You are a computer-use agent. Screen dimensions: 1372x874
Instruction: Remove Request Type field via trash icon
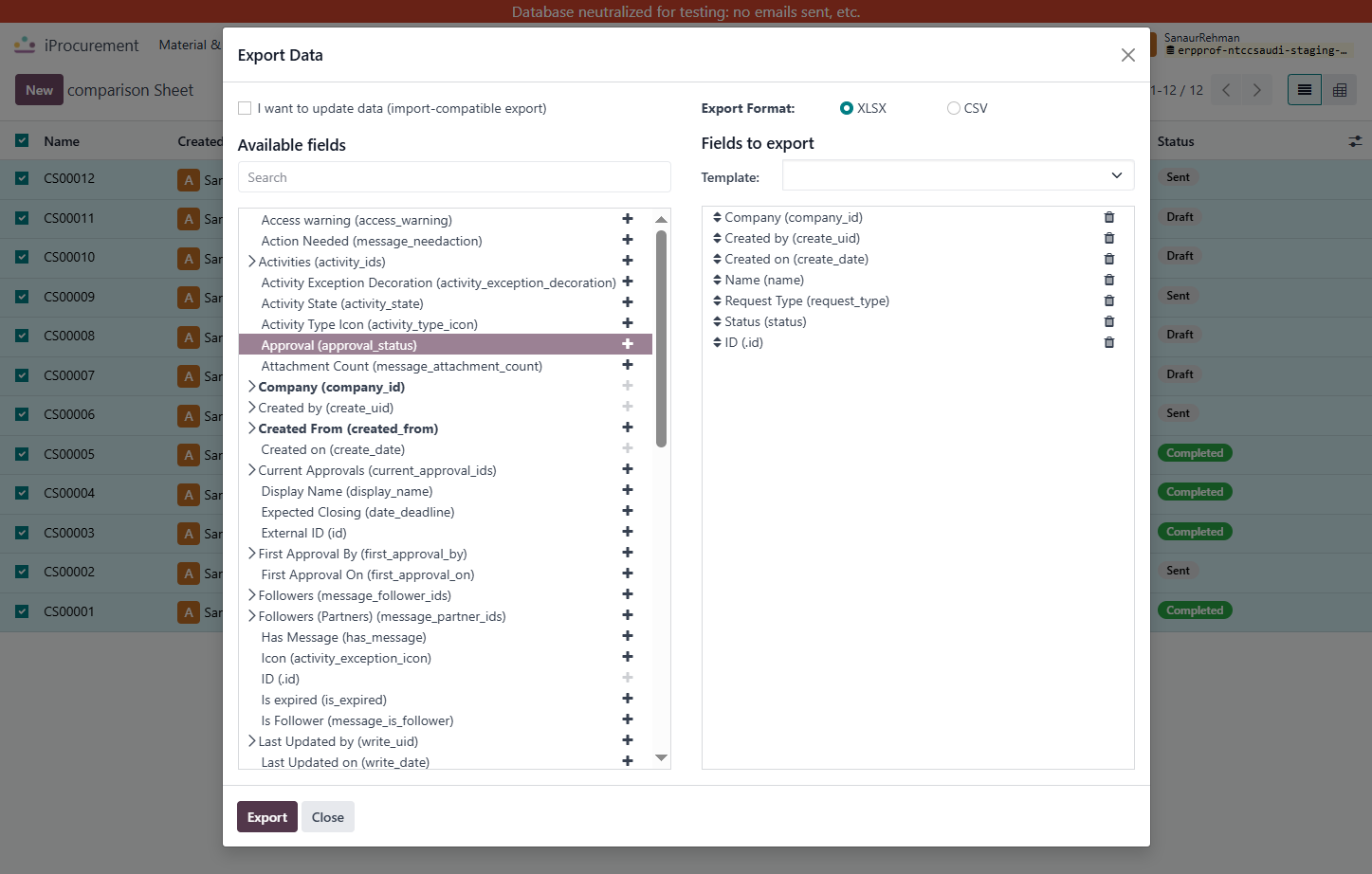coord(1109,300)
